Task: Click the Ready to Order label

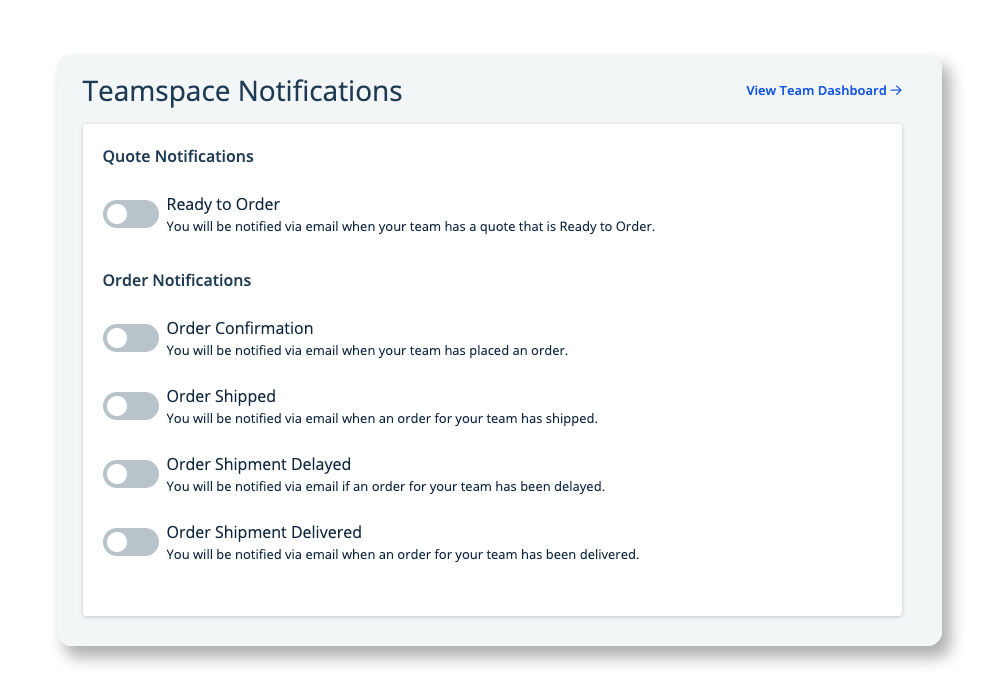Action: click(x=223, y=204)
